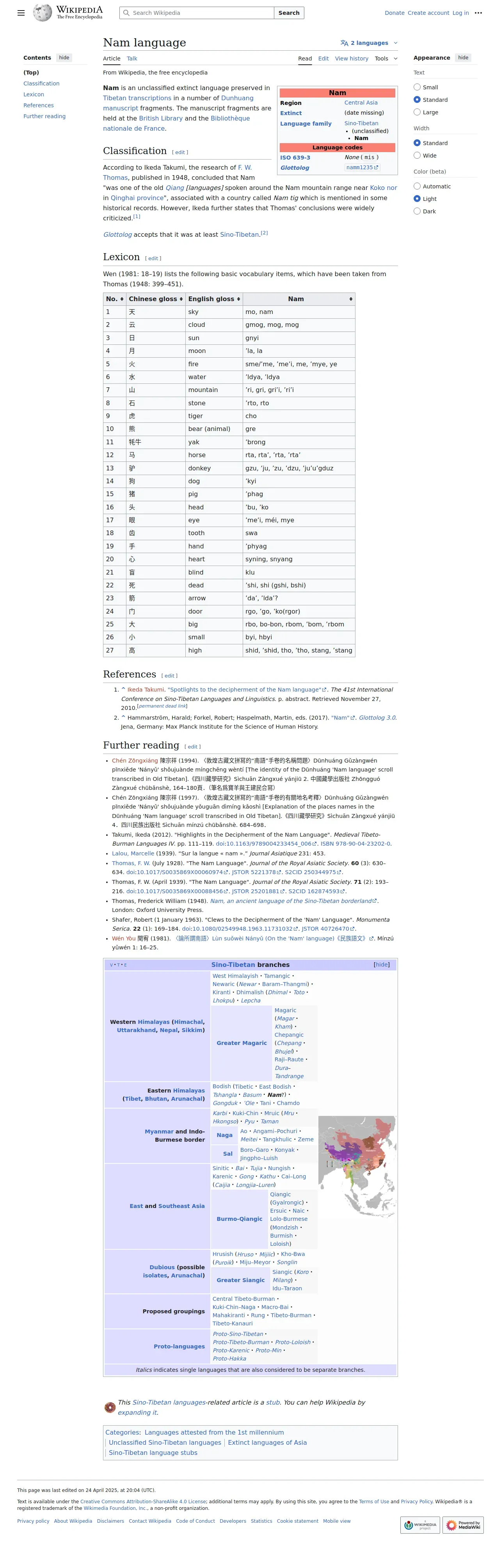Edit the Classification section

(179, 152)
